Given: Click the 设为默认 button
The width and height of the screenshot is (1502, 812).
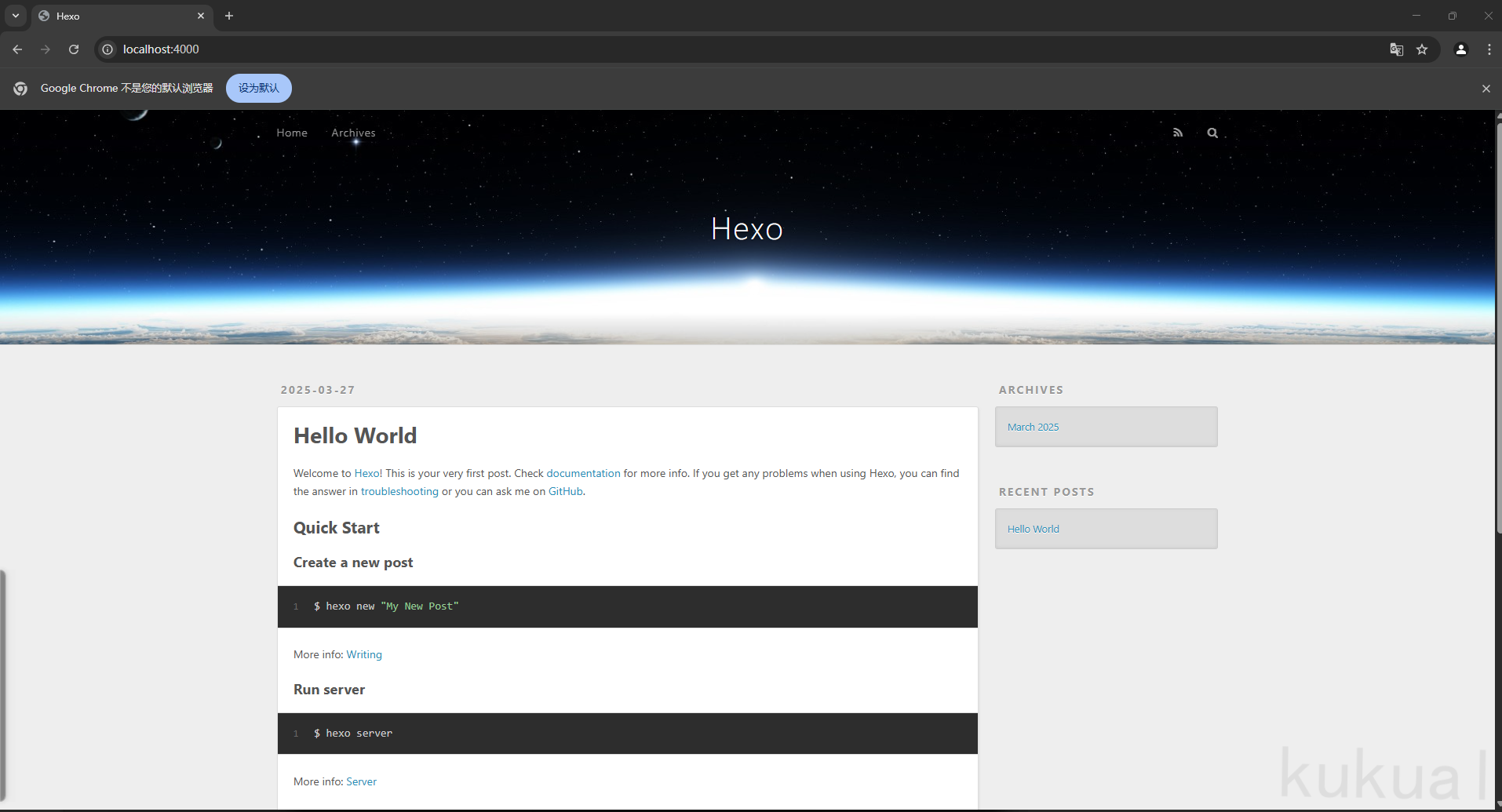Looking at the screenshot, I should 259,88.
